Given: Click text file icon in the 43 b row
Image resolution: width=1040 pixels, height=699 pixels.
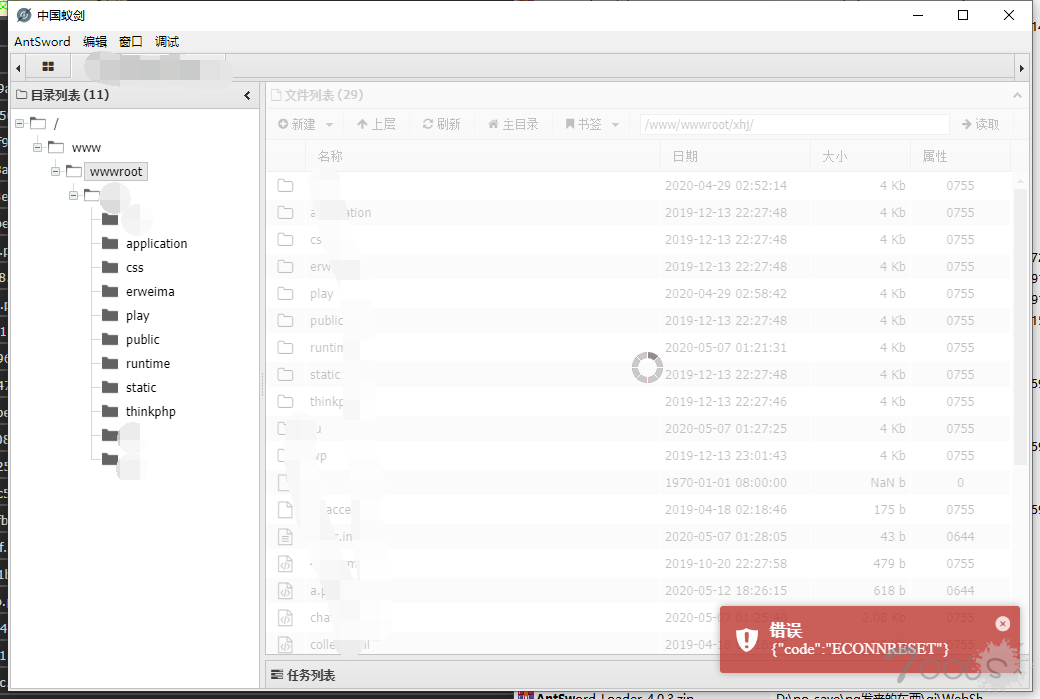Looking at the screenshot, I should point(285,537).
